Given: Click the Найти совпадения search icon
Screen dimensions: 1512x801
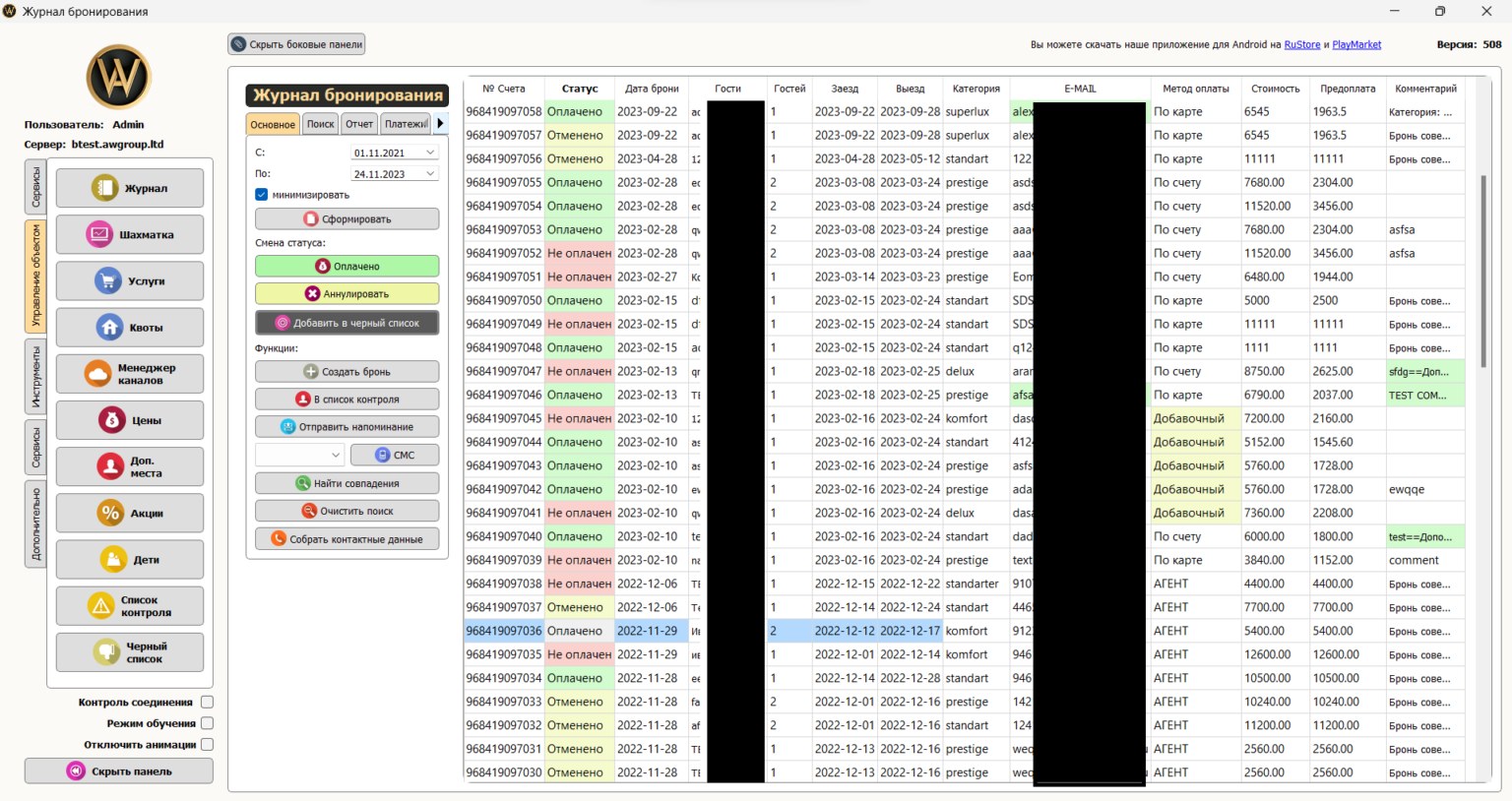Looking at the screenshot, I should (303, 483).
